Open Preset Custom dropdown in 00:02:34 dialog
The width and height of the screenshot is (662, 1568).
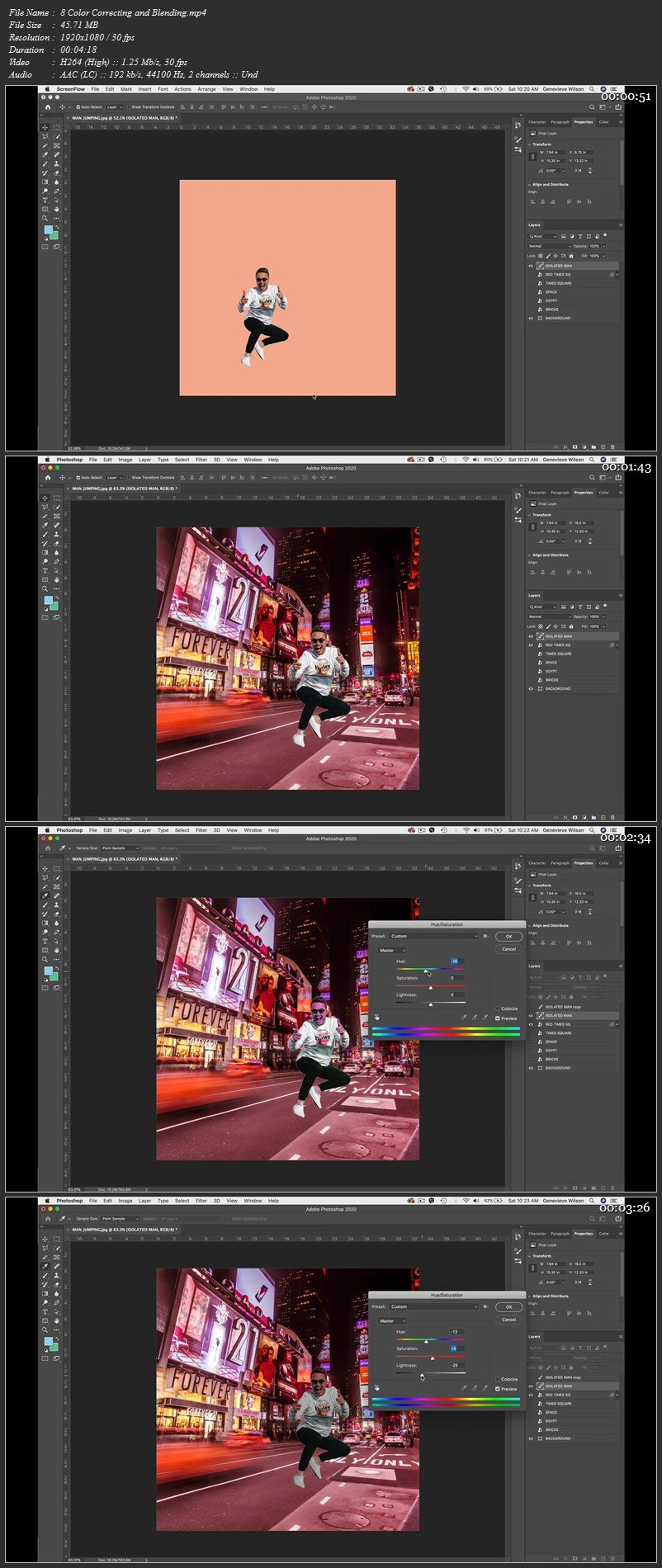point(434,936)
